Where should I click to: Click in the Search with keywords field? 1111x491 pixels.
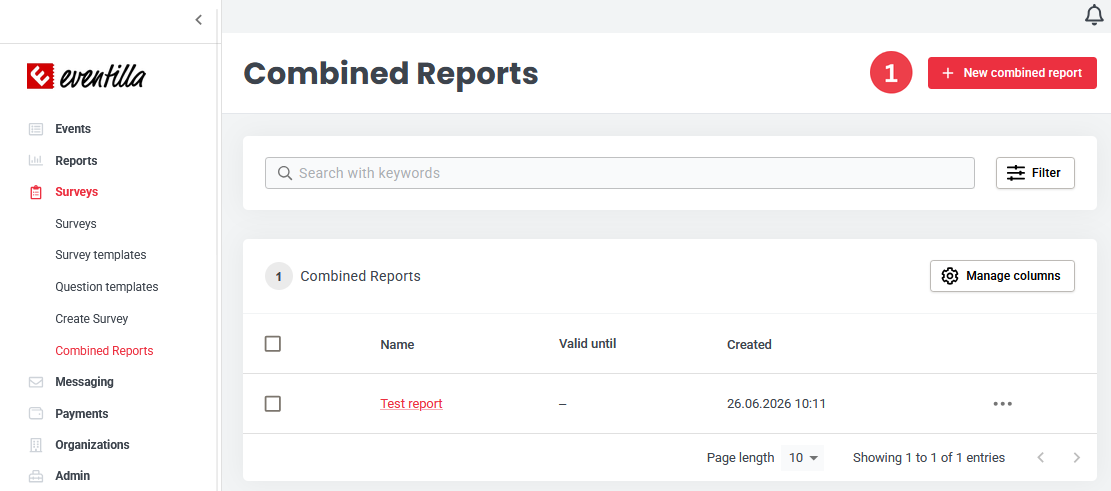tap(620, 173)
